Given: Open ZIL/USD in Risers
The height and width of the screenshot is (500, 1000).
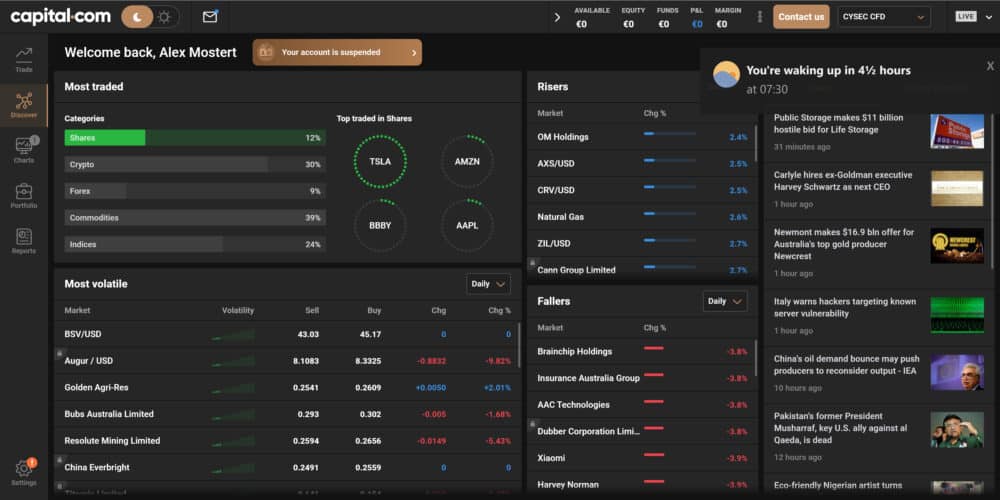Looking at the screenshot, I should pyautogui.click(x=642, y=244).
